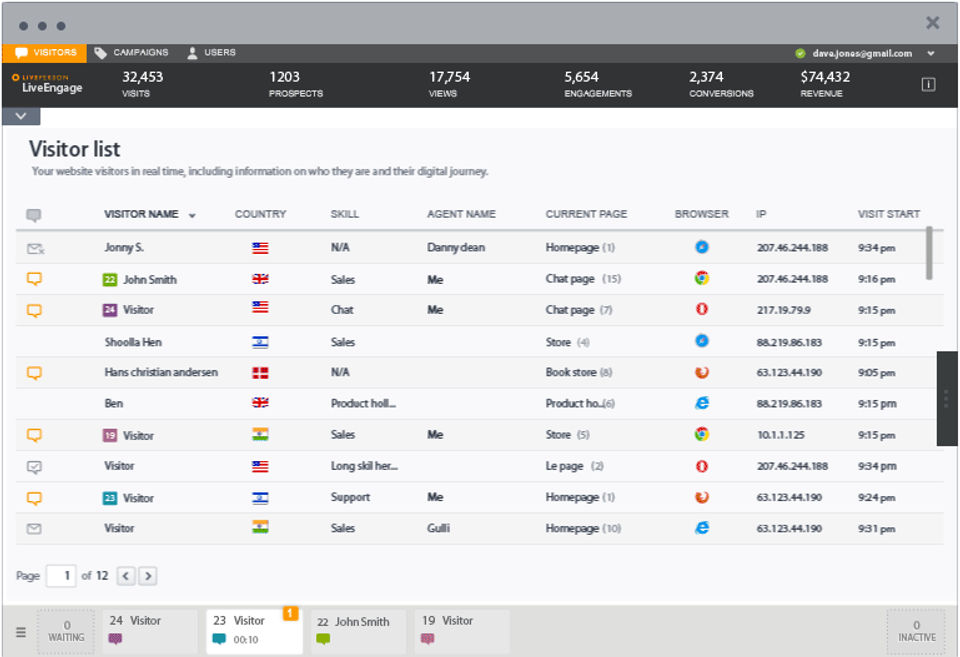Click the checkmark message icon in Visitor row
This screenshot has height=657, width=960.
click(34, 466)
